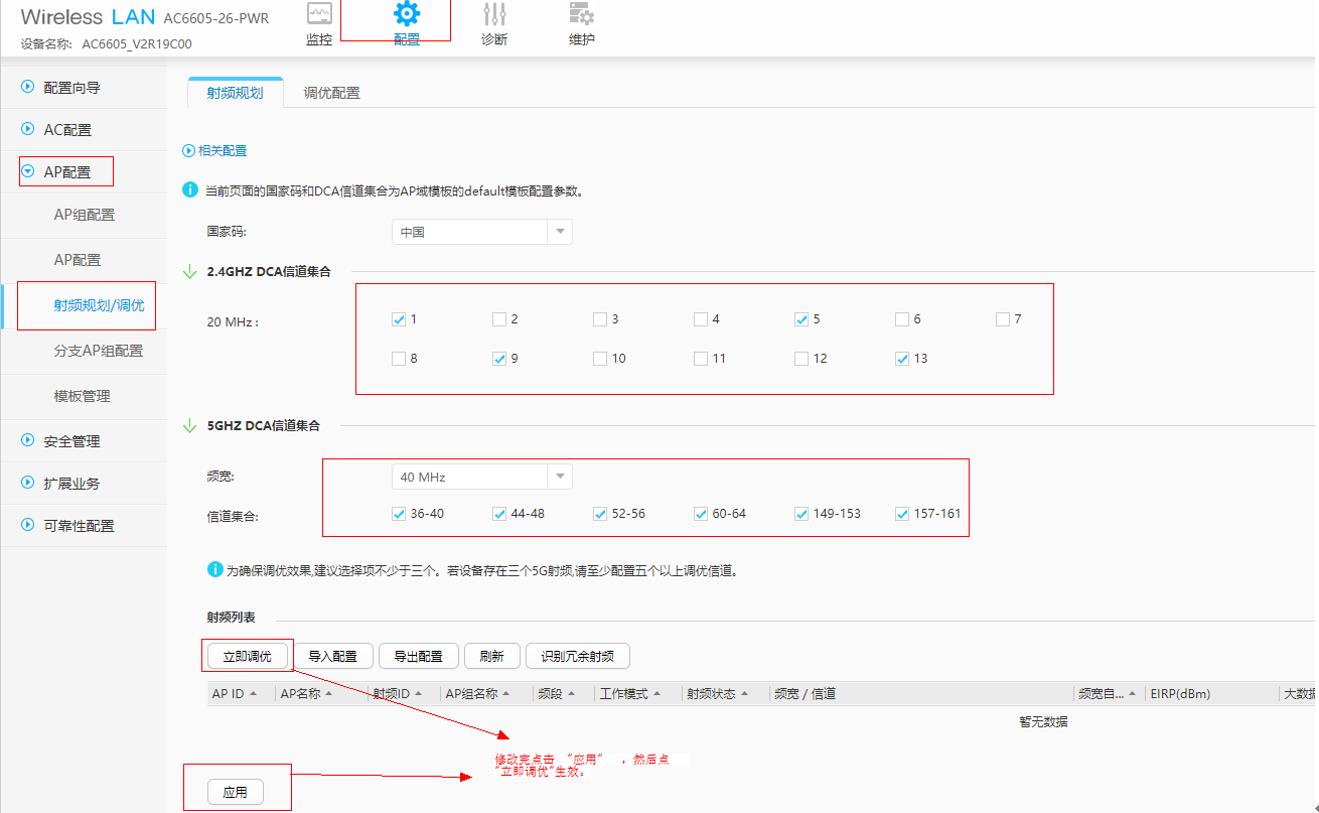Check 2.4GHz channel 7
Image resolution: width=1319 pixels, height=813 pixels.
1003,319
